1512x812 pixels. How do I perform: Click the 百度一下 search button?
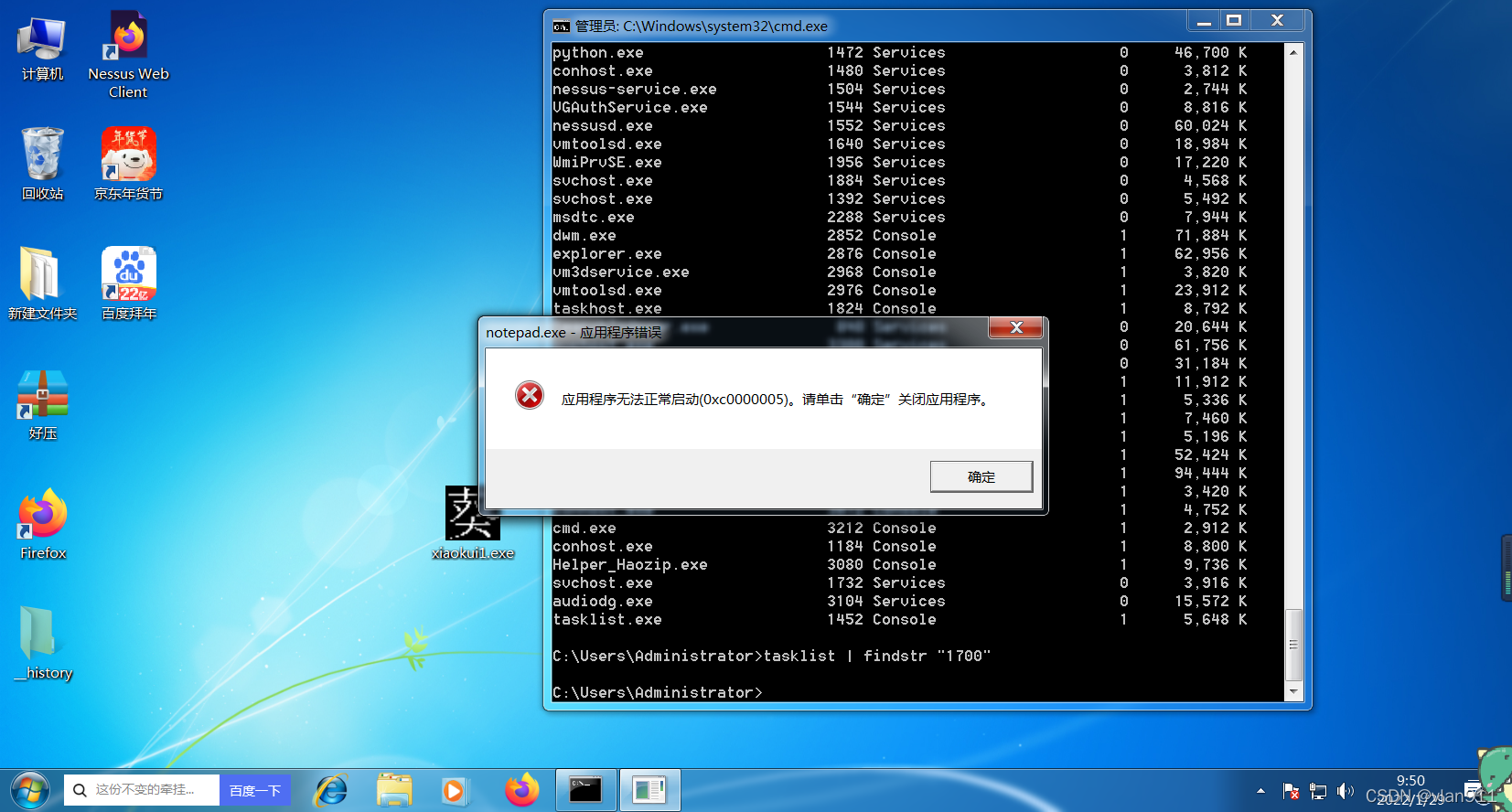(x=255, y=791)
